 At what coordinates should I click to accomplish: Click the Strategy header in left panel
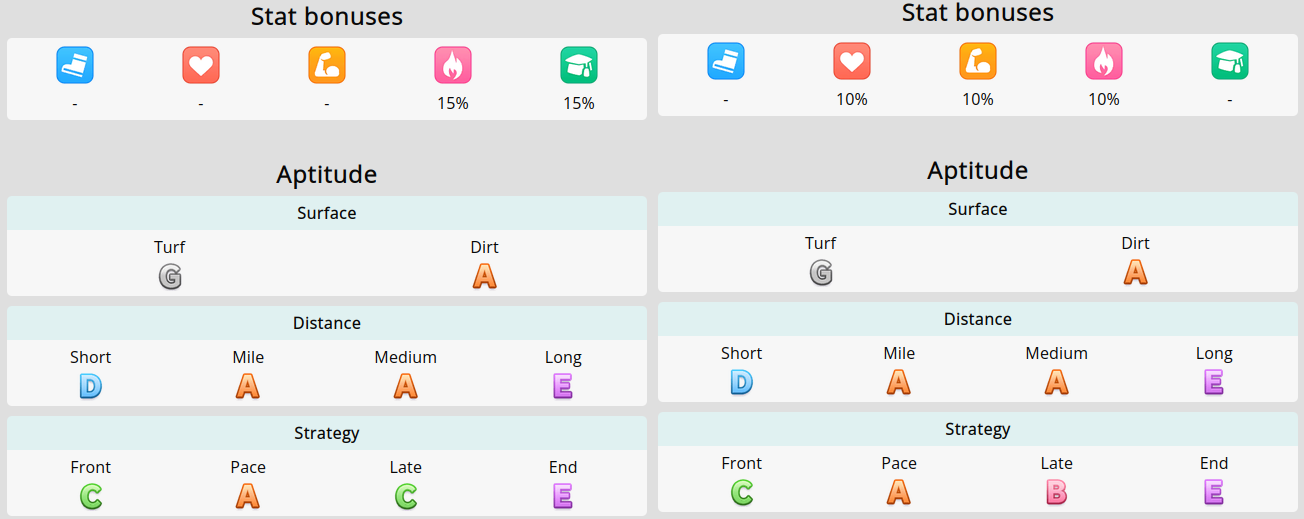point(327,433)
